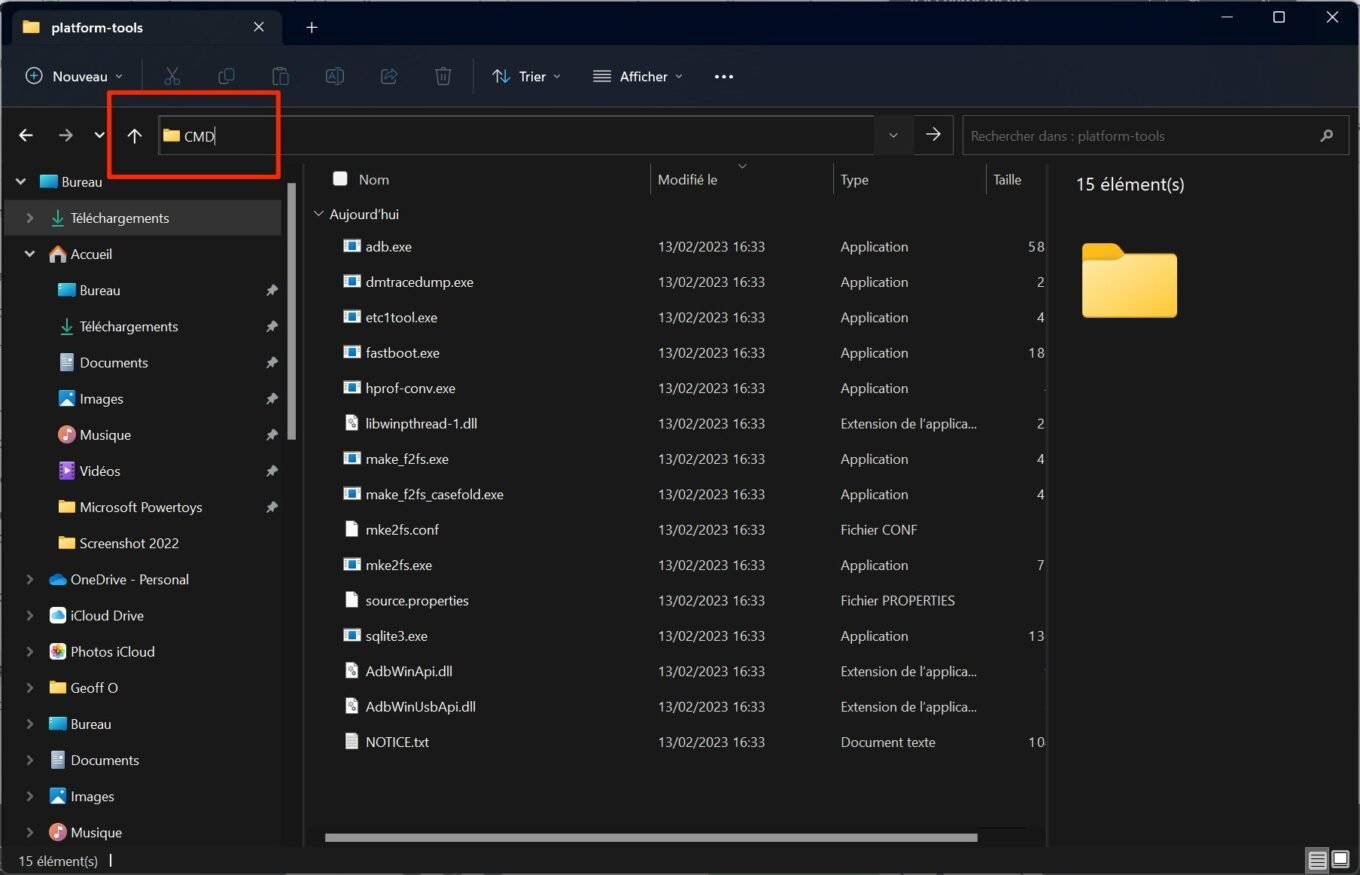1360x875 pixels.
Task: Click the Paste clipboard icon
Action: pos(281,76)
